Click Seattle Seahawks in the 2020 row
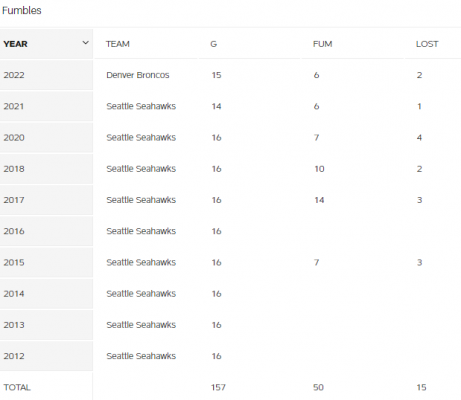Viewport: 461px width, 400px height. pyautogui.click(x=141, y=138)
